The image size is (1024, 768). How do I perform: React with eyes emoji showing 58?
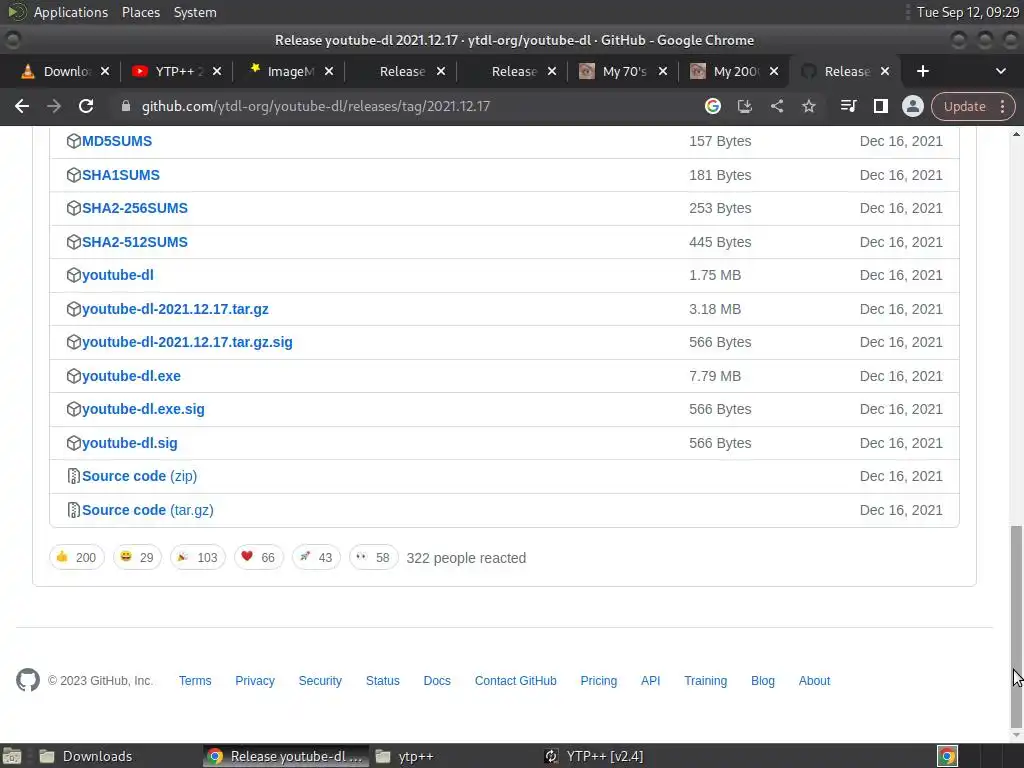click(374, 557)
